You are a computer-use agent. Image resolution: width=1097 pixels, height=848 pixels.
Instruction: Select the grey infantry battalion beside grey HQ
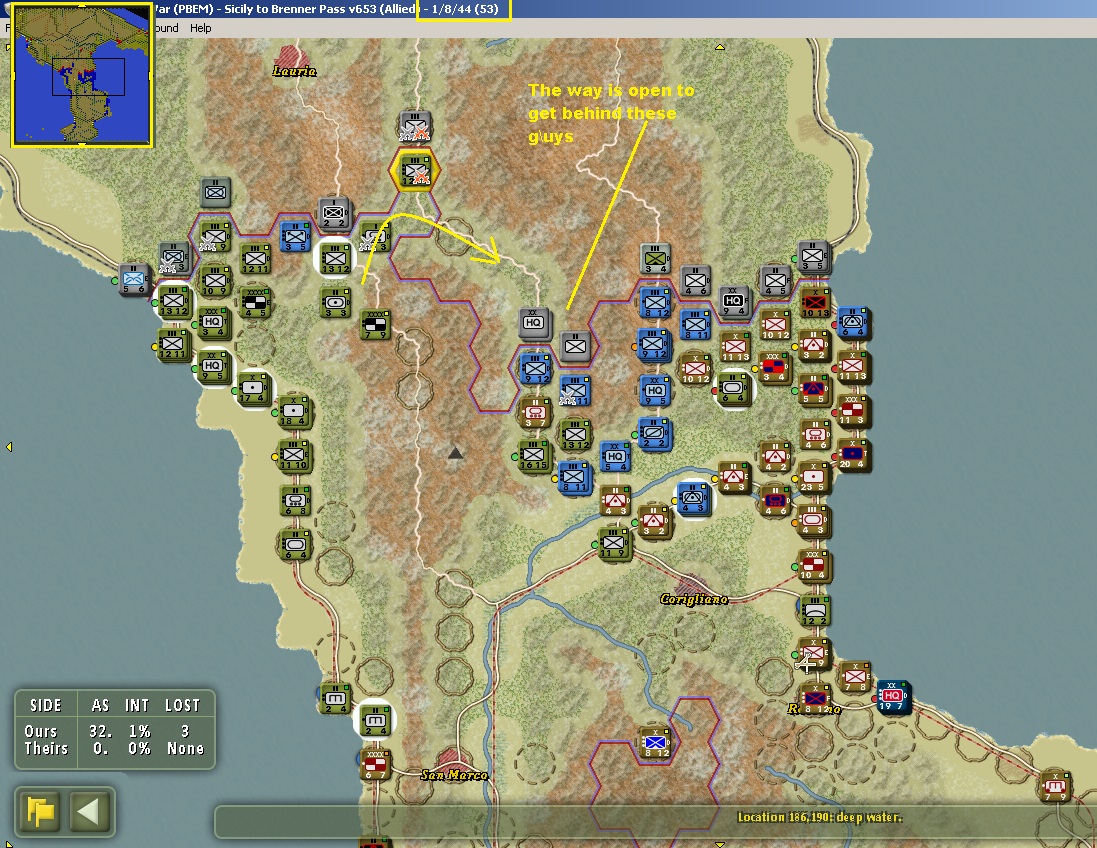[575, 346]
